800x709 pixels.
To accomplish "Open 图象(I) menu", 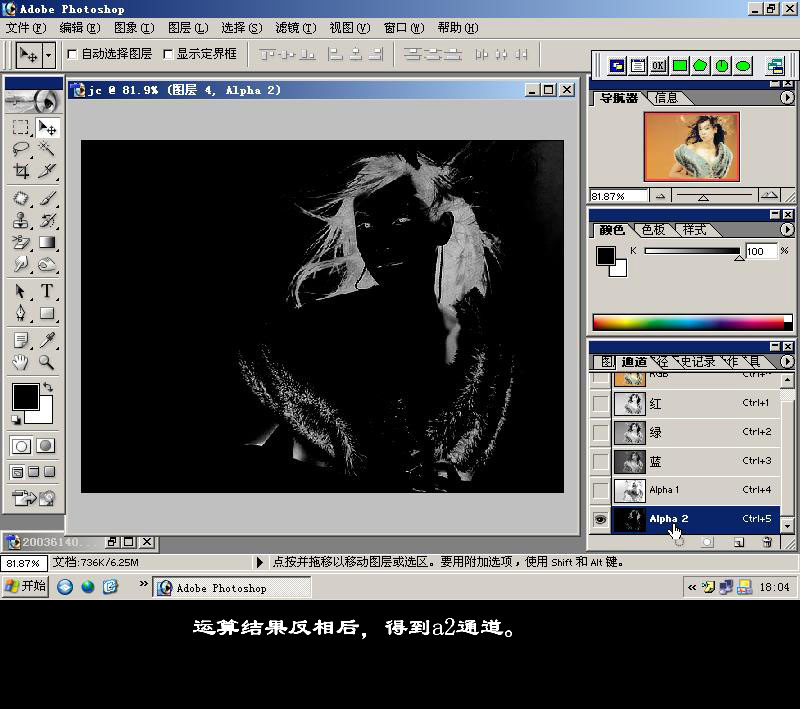I will point(134,28).
